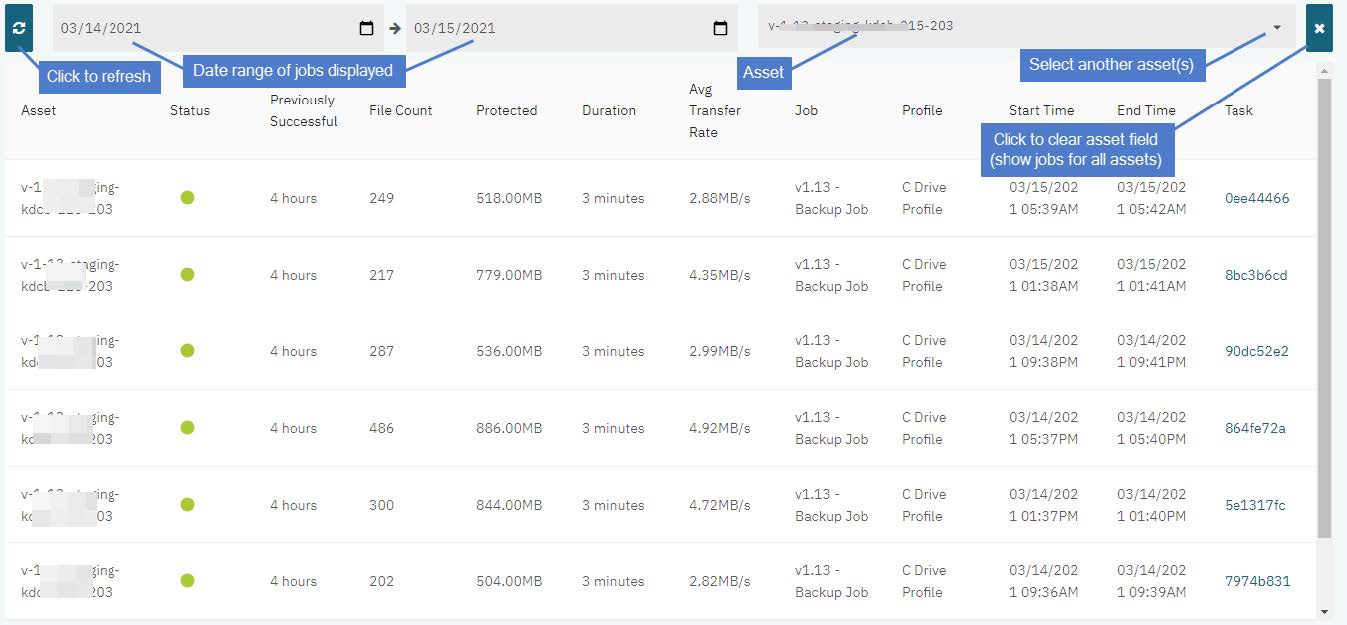Open task link 8bc3b6cd
Viewport: 1347px width, 625px height.
[x=1256, y=275]
